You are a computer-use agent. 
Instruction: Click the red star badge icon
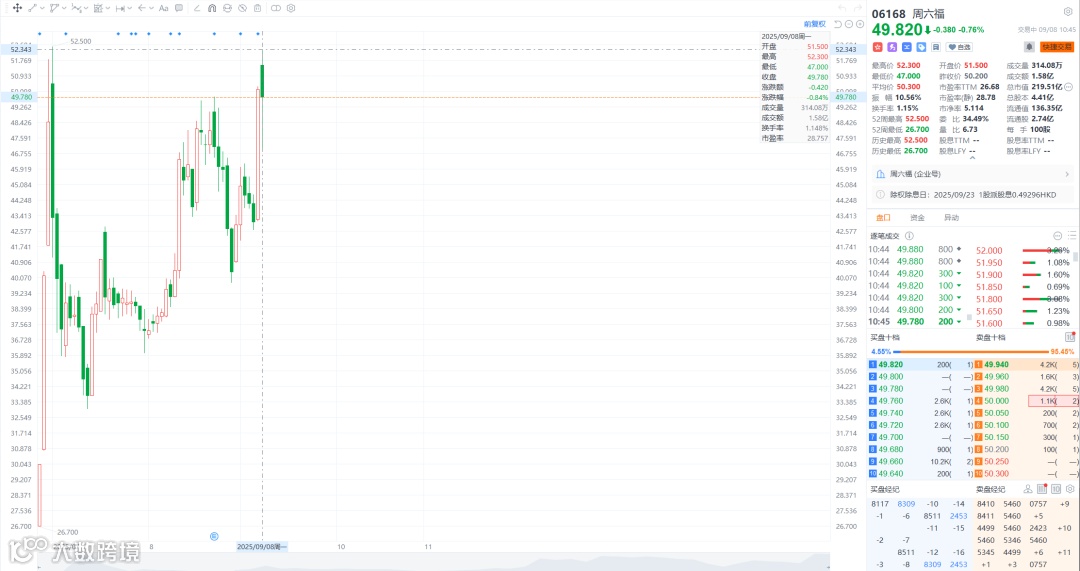click(878, 47)
